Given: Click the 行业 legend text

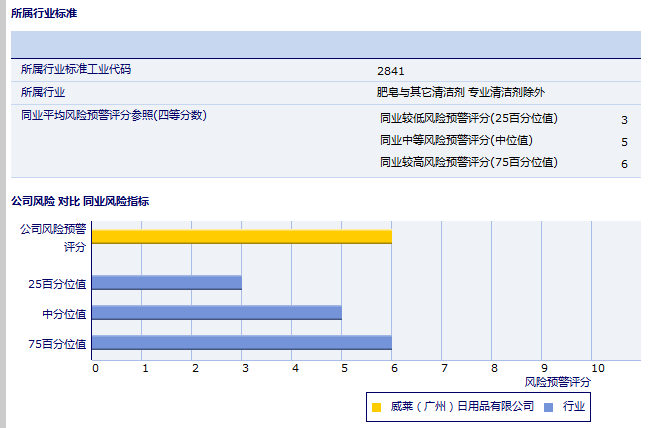Looking at the screenshot, I should [x=574, y=407].
